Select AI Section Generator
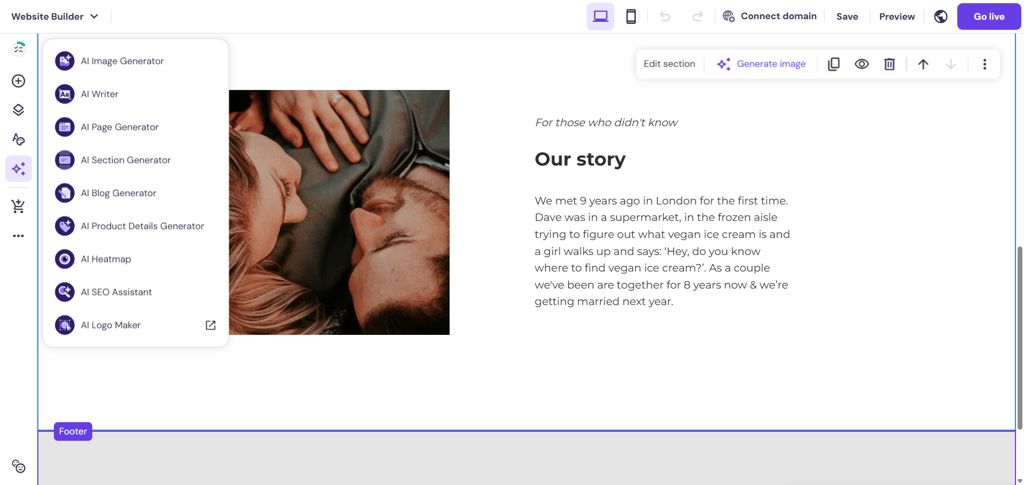 [136, 160]
